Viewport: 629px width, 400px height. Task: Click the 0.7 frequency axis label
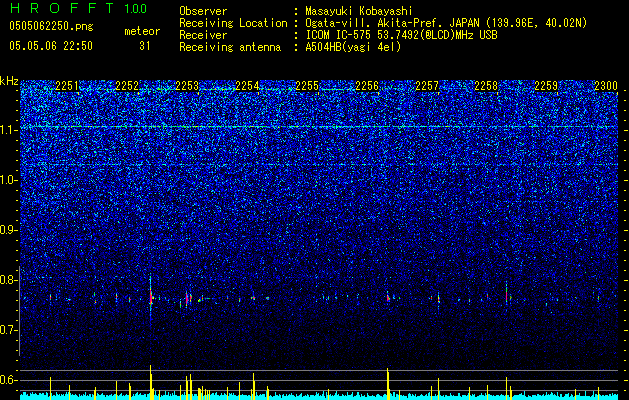tap(9, 330)
